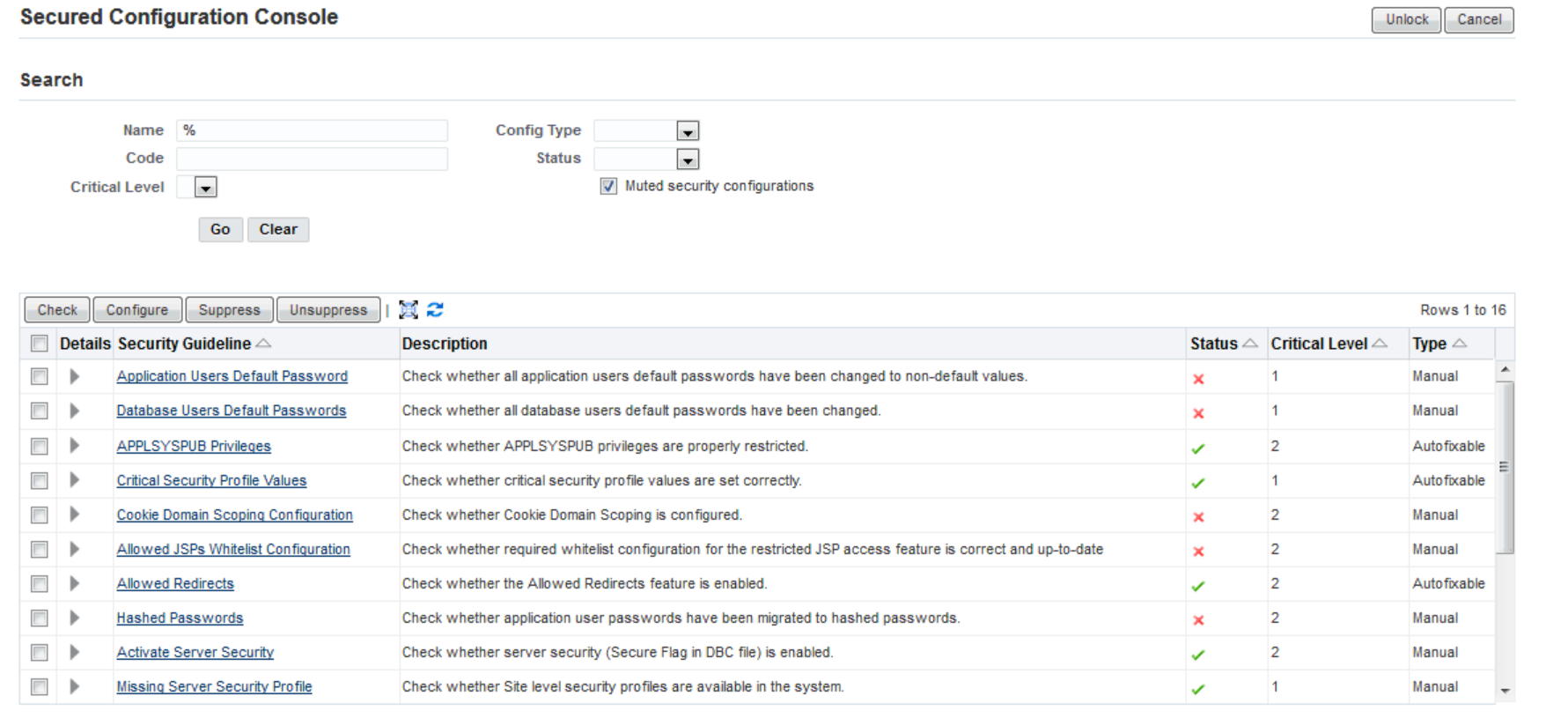
Task: Click the Type column sort arrow
Action: [x=1459, y=344]
